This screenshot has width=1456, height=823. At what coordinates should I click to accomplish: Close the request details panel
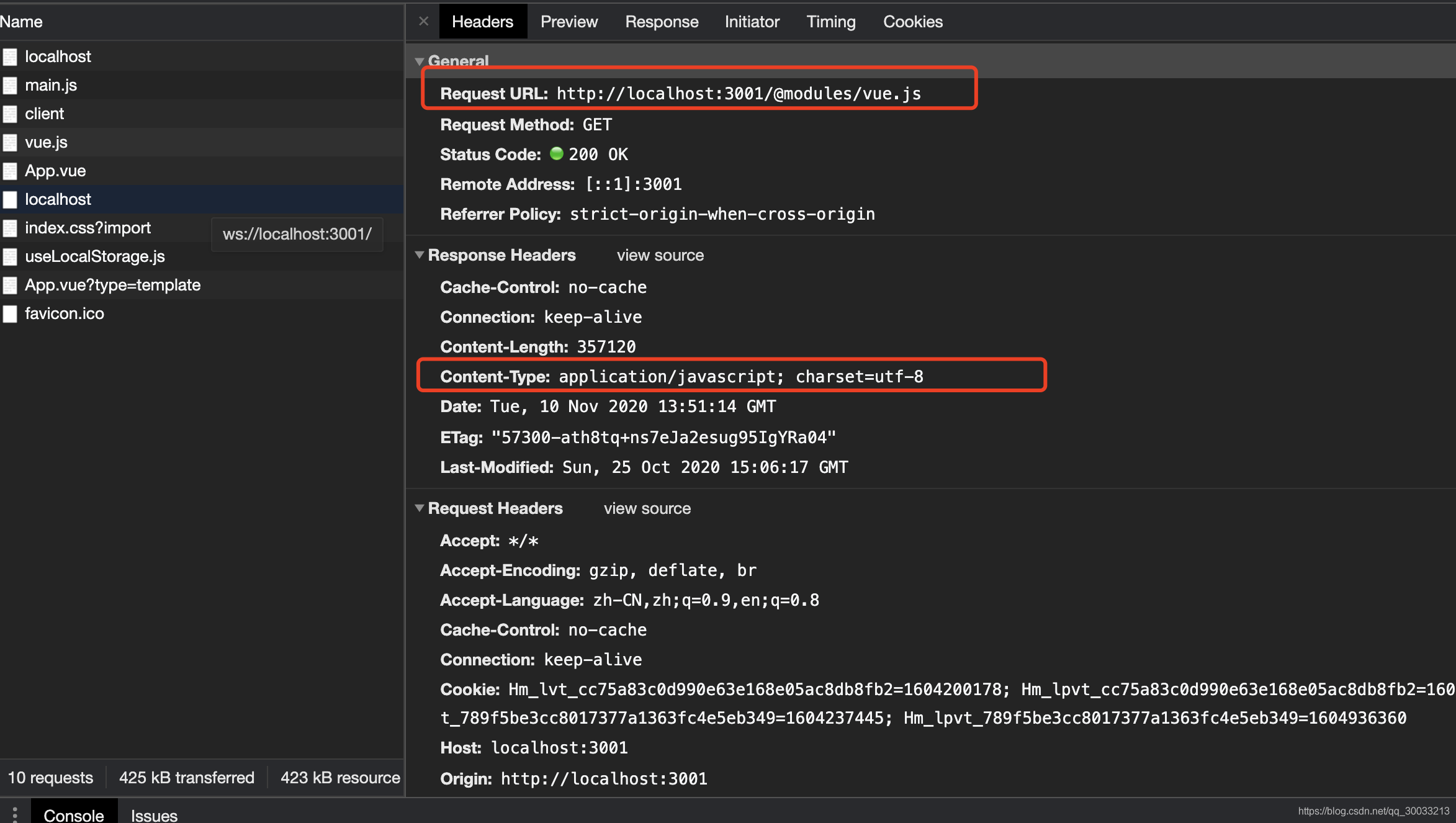[x=424, y=21]
